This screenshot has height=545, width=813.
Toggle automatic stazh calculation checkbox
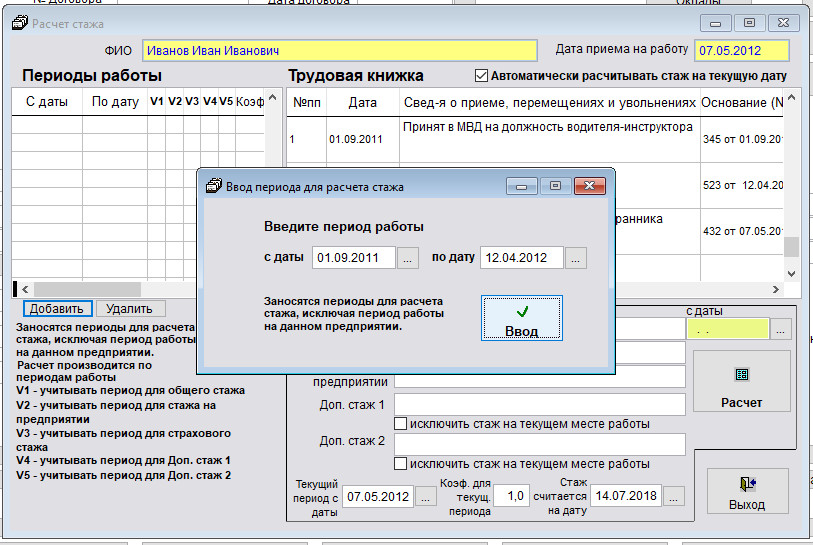point(481,76)
